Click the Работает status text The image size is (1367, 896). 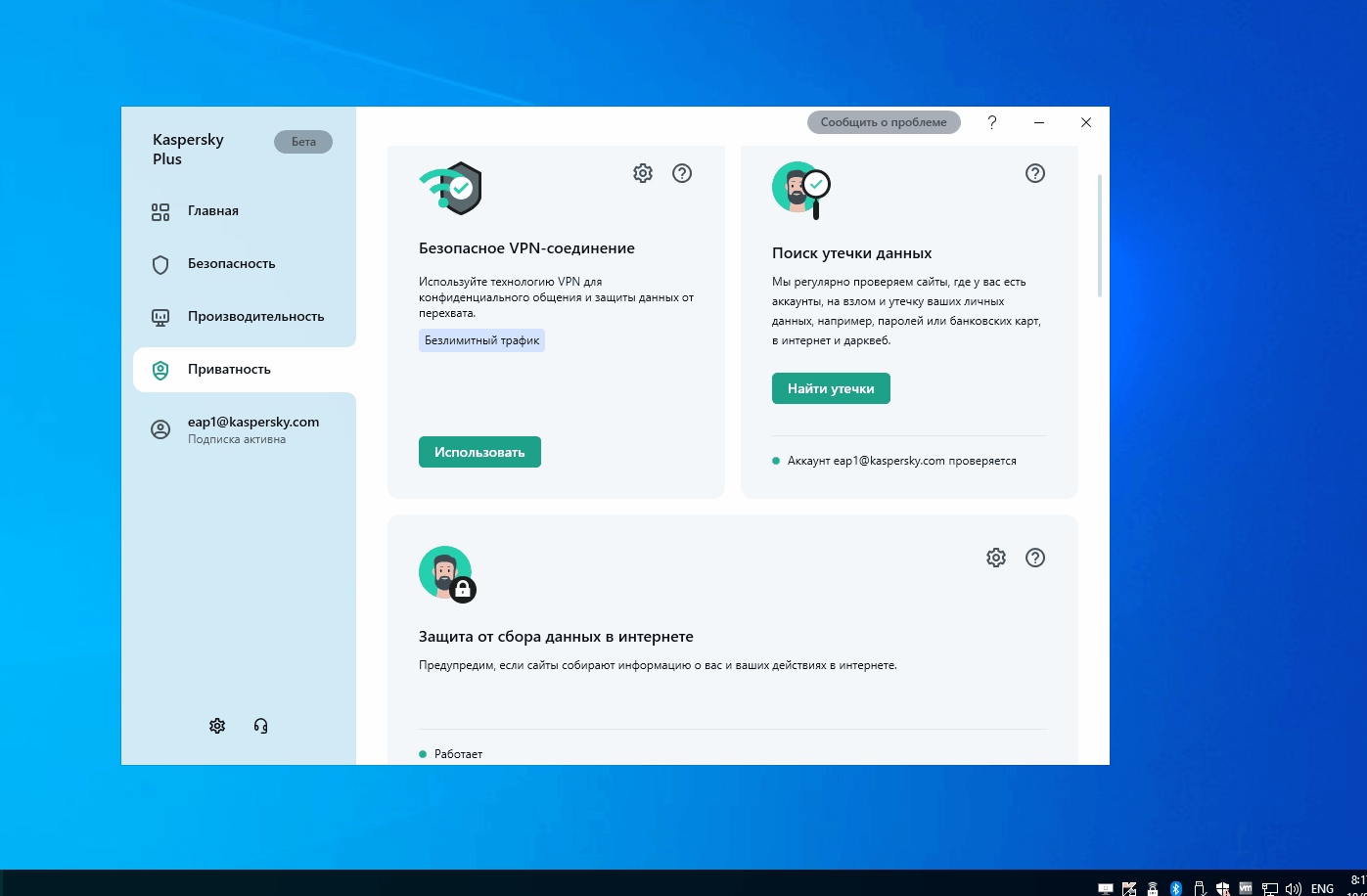pos(458,754)
